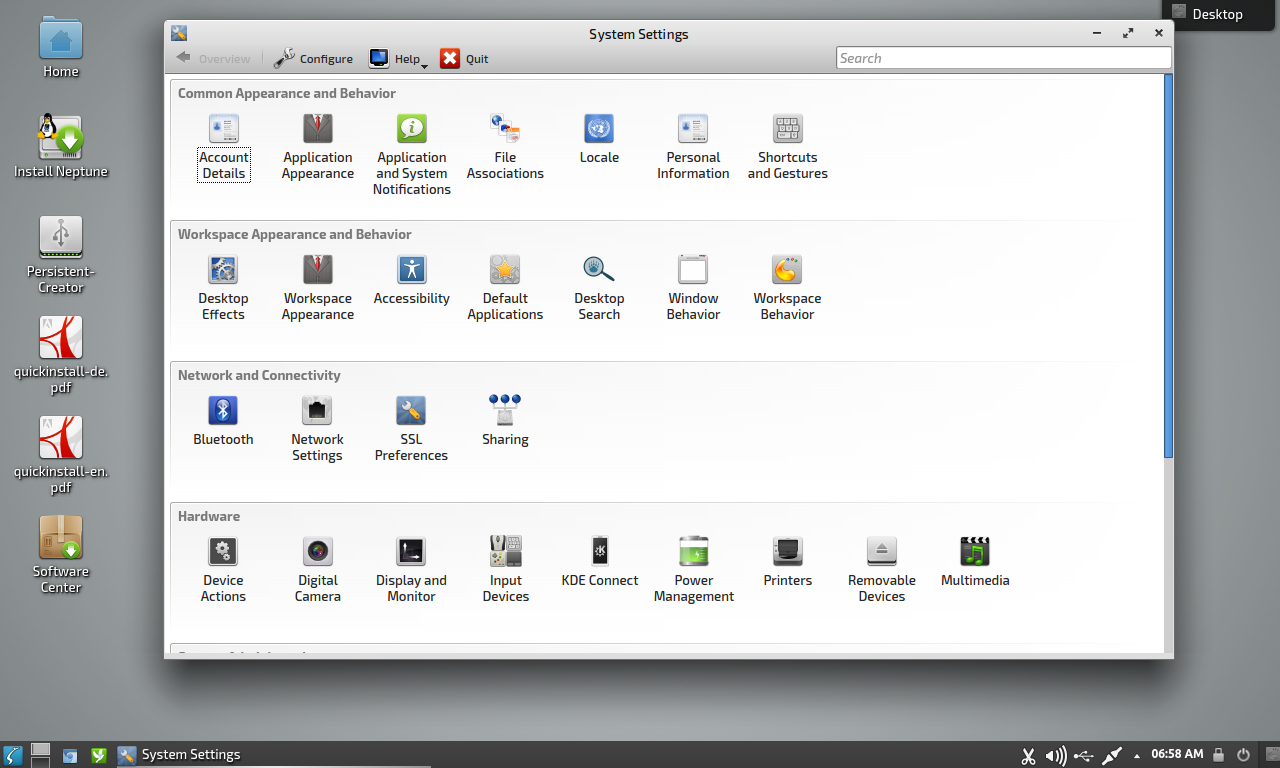The image size is (1280, 768).
Task: Open the volume control tray icon
Action: point(1055,756)
